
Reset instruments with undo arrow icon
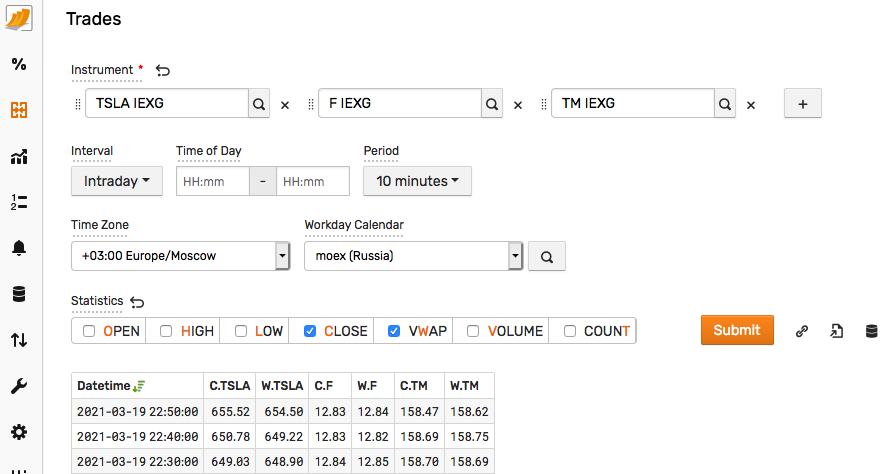(163, 70)
